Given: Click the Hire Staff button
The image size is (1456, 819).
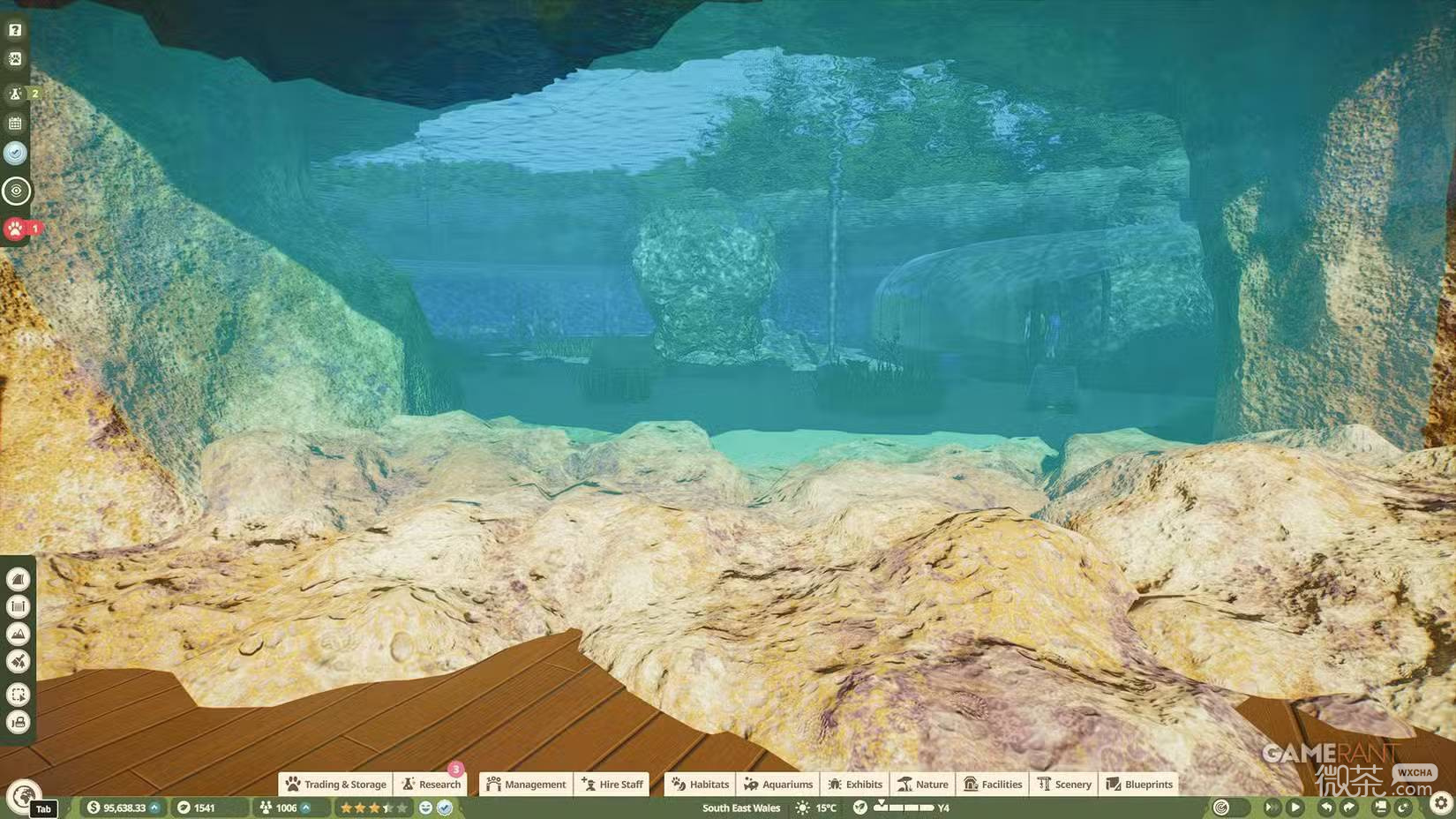Looking at the screenshot, I should coord(612,784).
